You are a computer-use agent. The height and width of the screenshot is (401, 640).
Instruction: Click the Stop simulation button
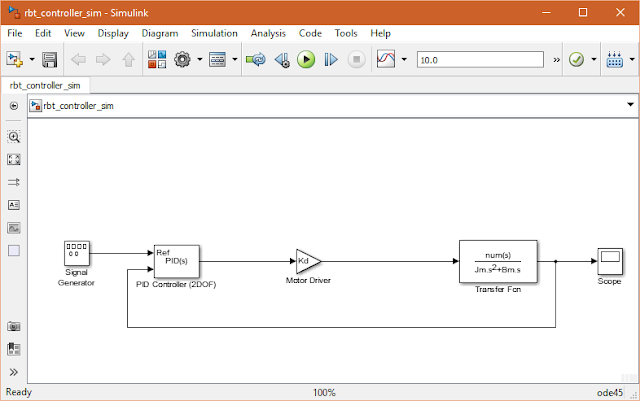pos(356,60)
